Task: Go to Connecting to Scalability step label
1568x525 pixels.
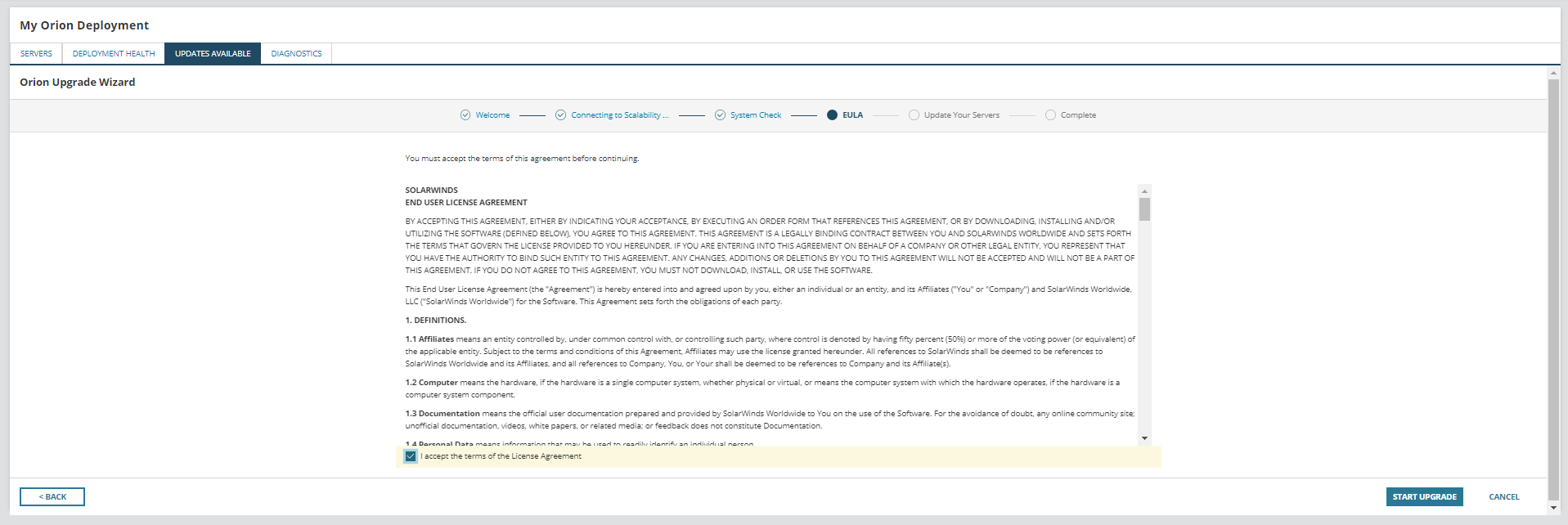Action: tap(620, 115)
